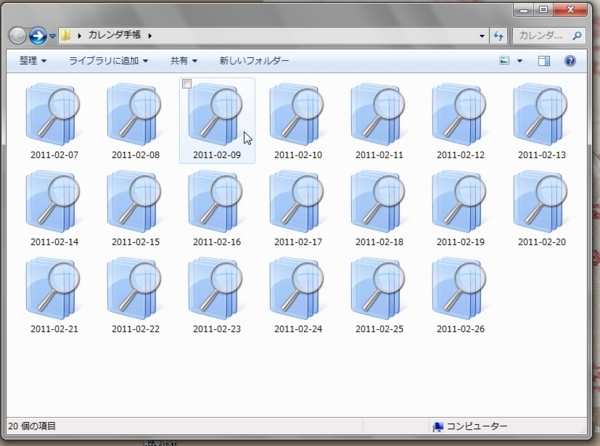600x446 pixels.
Task: Open Explorer help with question mark icon
Action: point(570,61)
